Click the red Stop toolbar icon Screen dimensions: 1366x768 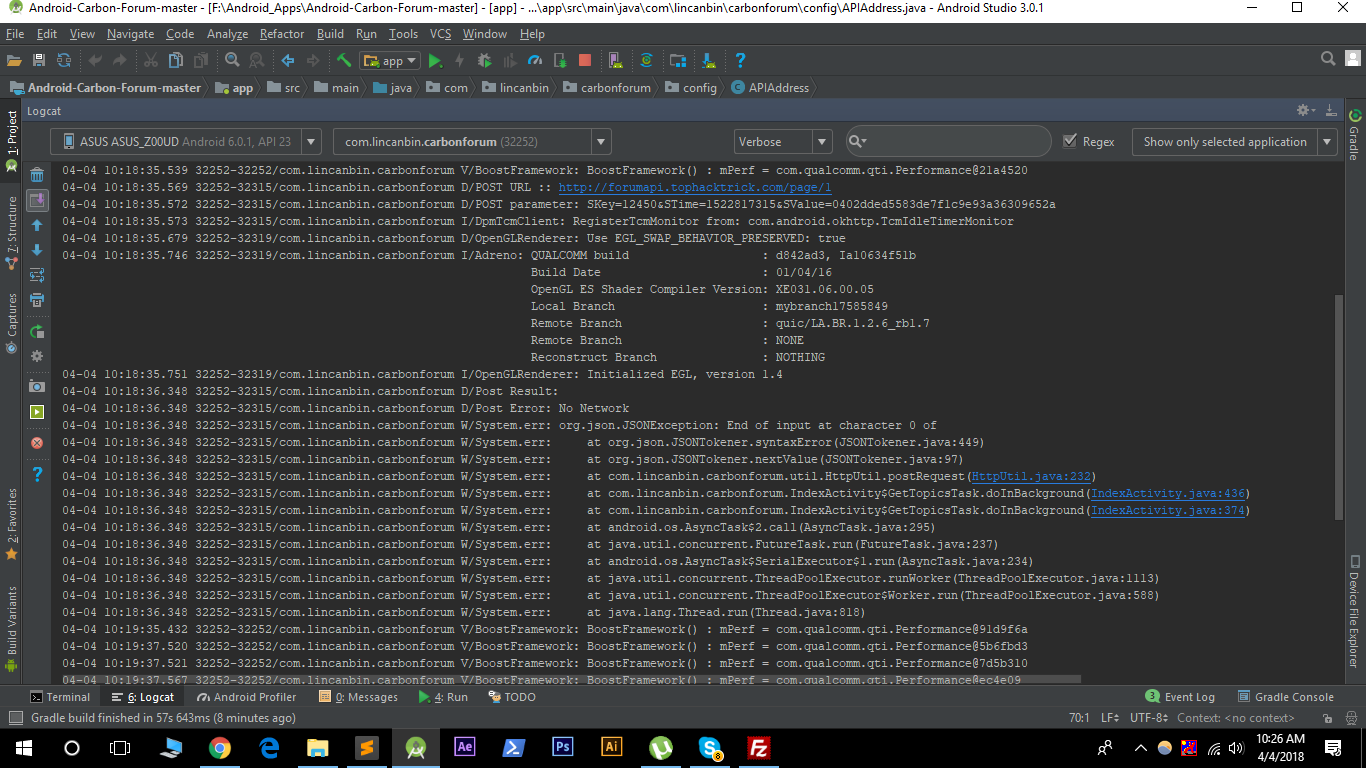tap(585, 61)
